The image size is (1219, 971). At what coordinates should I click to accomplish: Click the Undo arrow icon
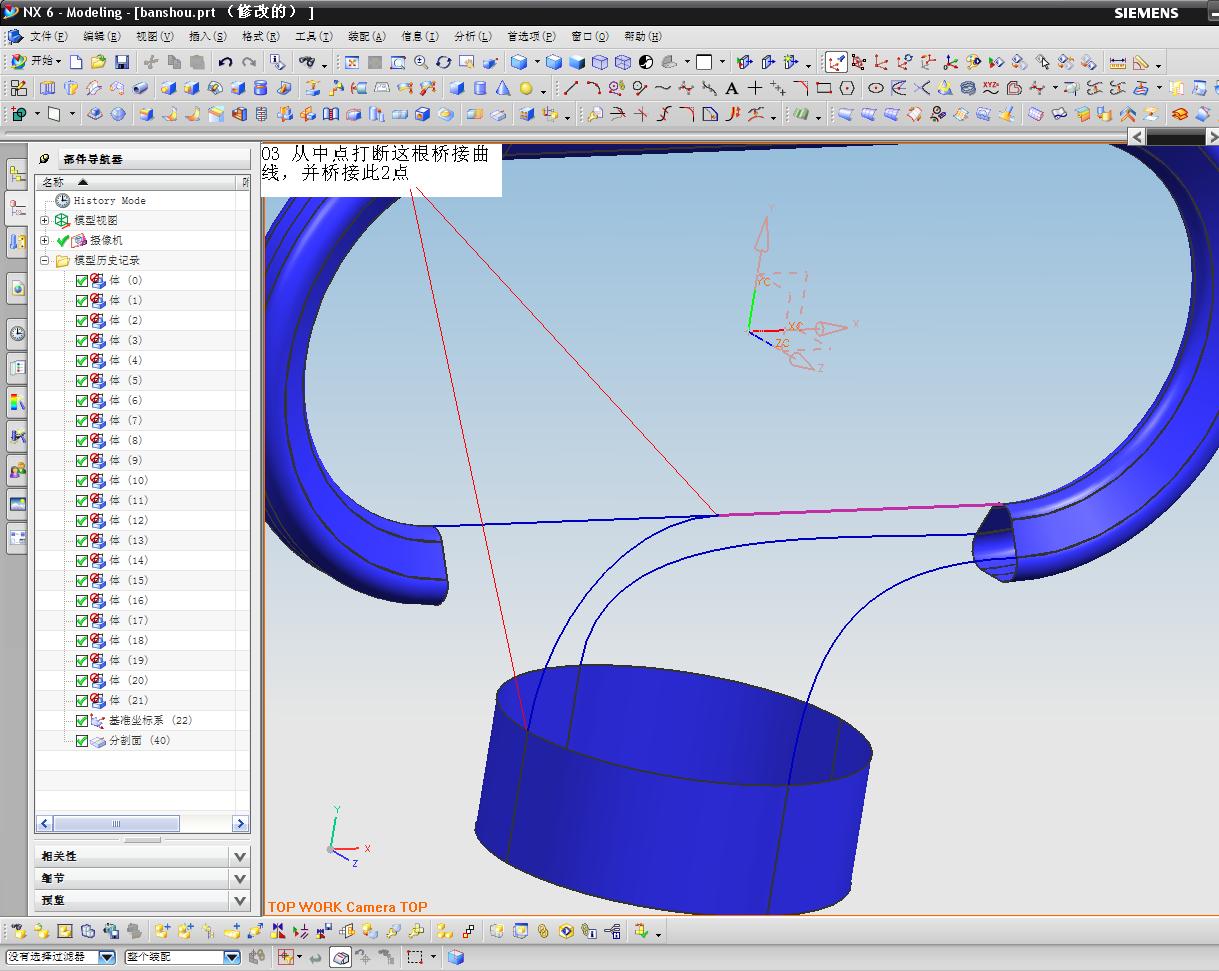[x=225, y=62]
